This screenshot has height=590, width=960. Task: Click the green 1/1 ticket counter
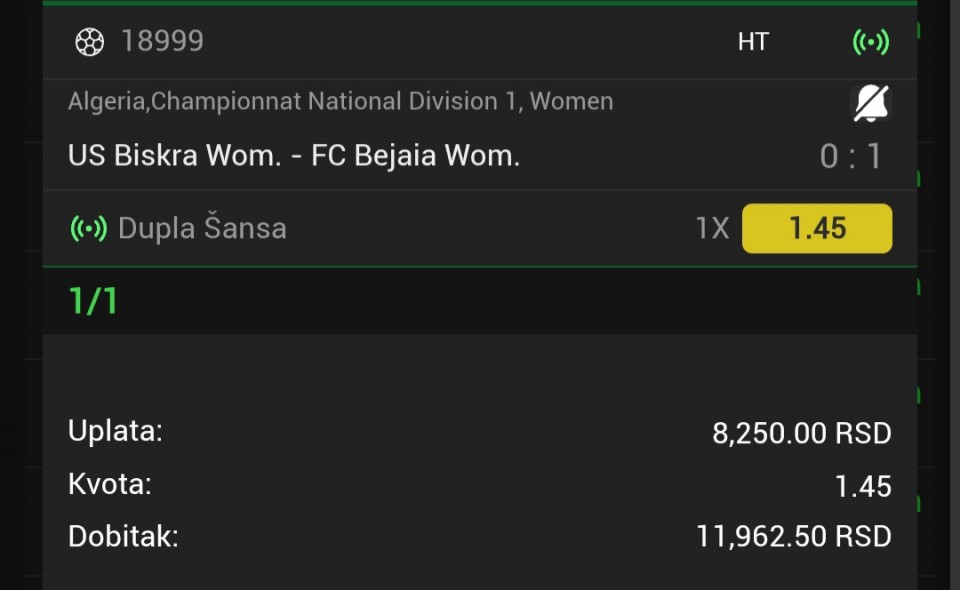point(93,301)
